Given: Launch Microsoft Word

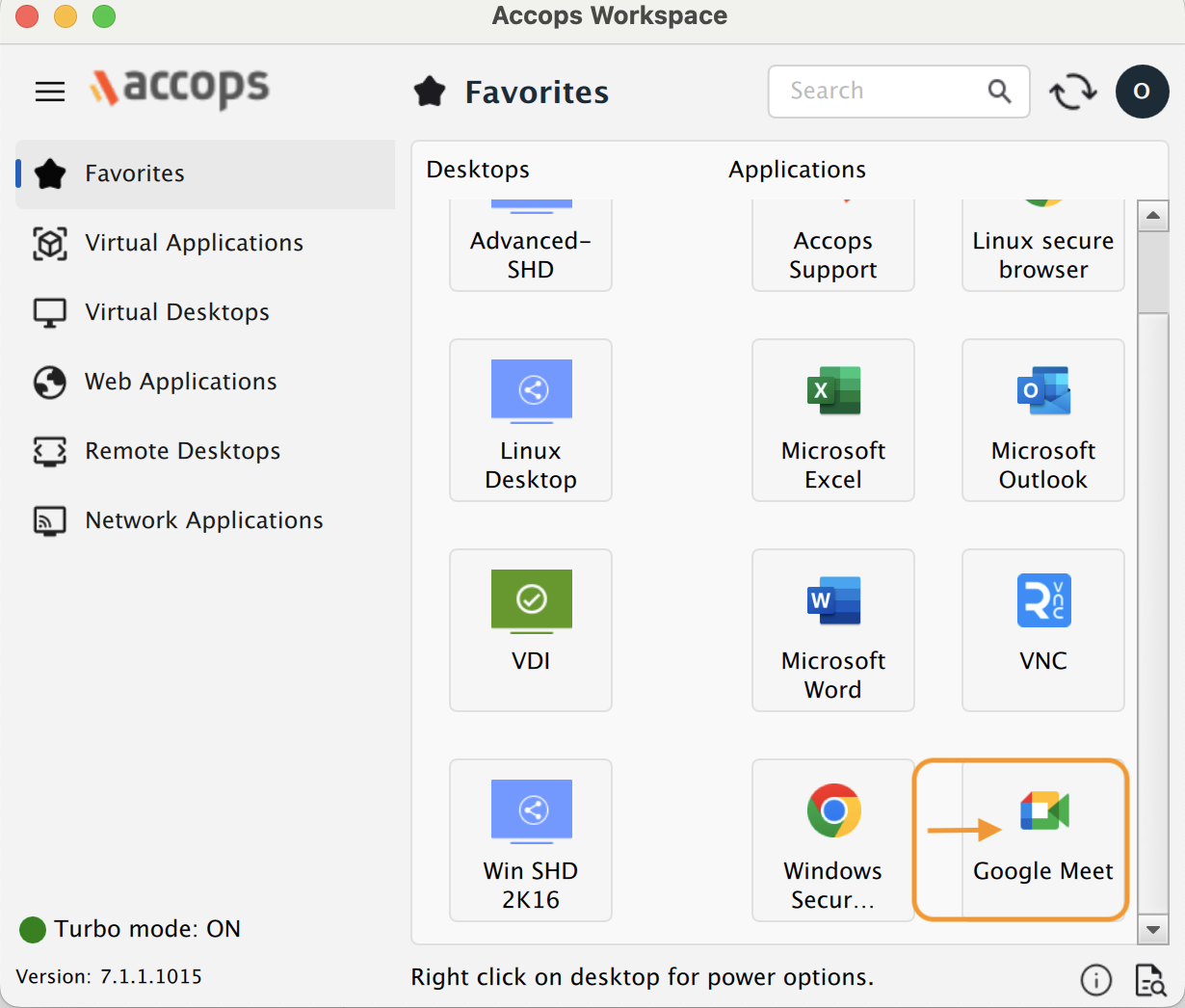Looking at the screenshot, I should click(x=832, y=629).
